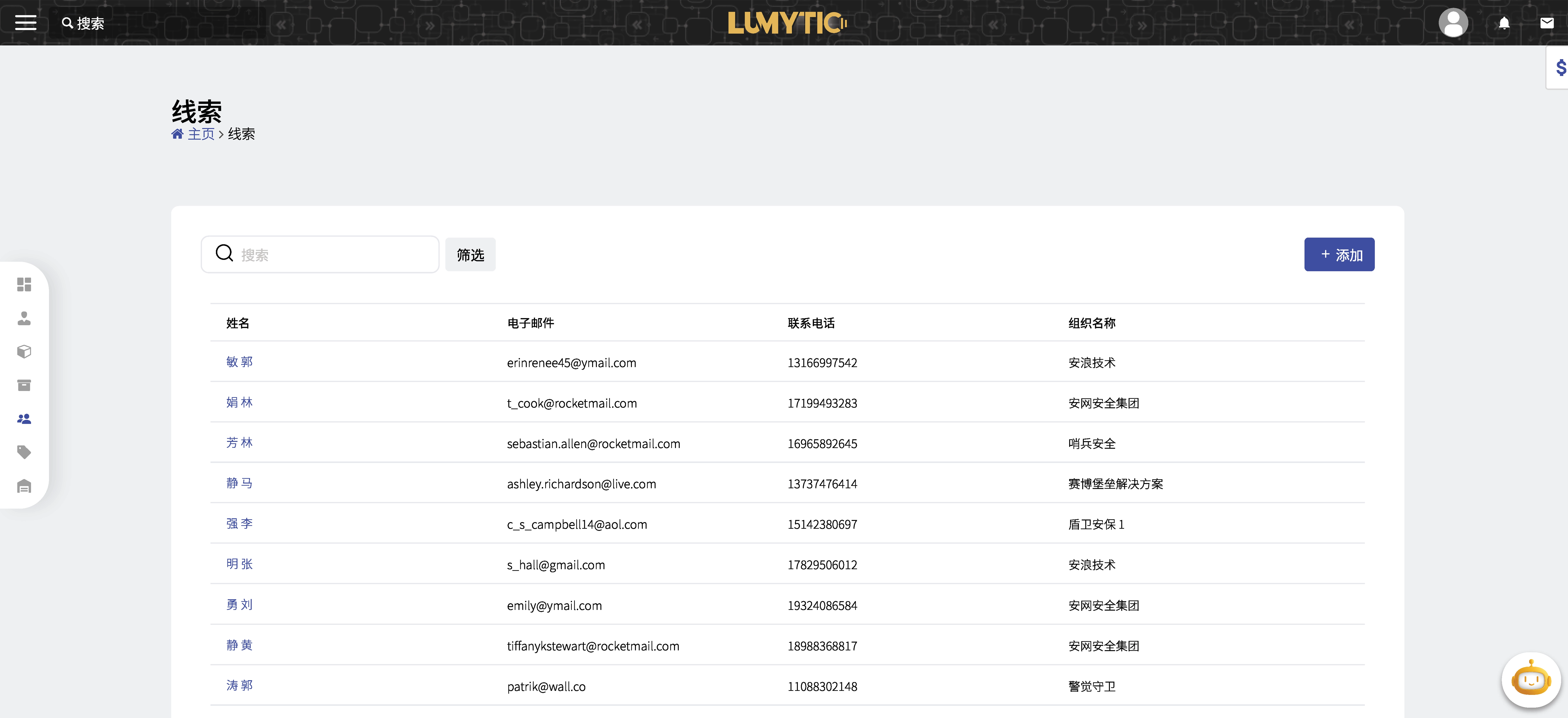The height and width of the screenshot is (718, 1568).
Task: Click the archive box icon in sidebar
Action: pyautogui.click(x=24, y=385)
